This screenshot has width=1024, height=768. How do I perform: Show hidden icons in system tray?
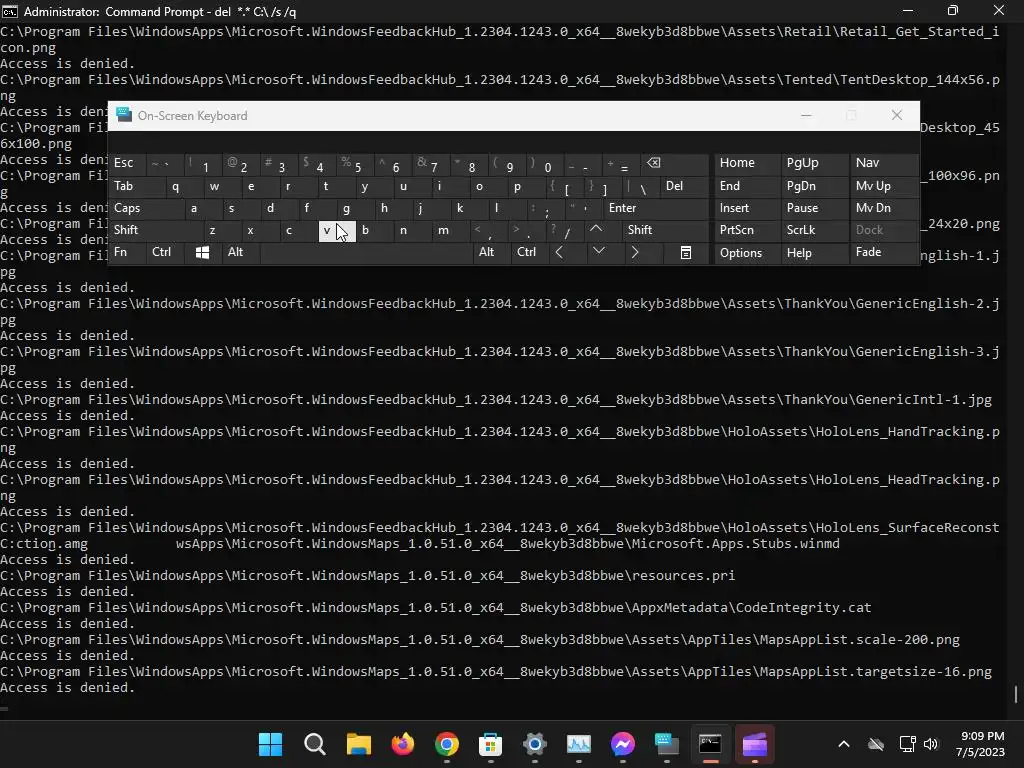click(844, 744)
